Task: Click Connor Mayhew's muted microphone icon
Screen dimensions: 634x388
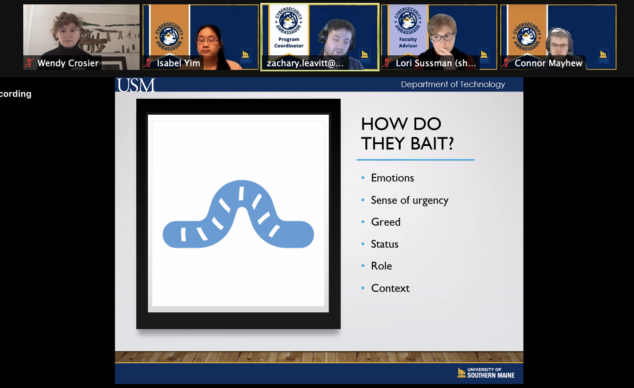Action: 506,63
